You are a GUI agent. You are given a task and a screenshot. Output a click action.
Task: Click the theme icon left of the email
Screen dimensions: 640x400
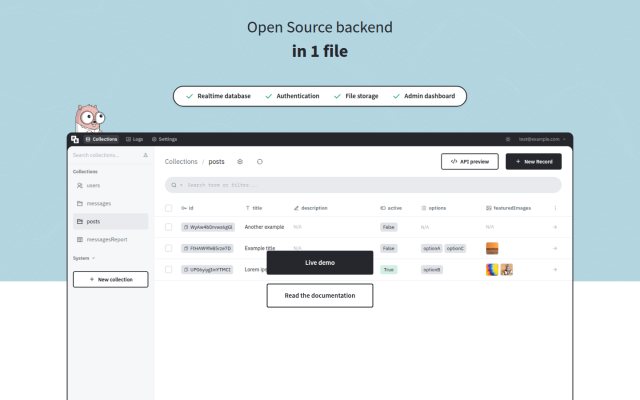click(x=508, y=139)
